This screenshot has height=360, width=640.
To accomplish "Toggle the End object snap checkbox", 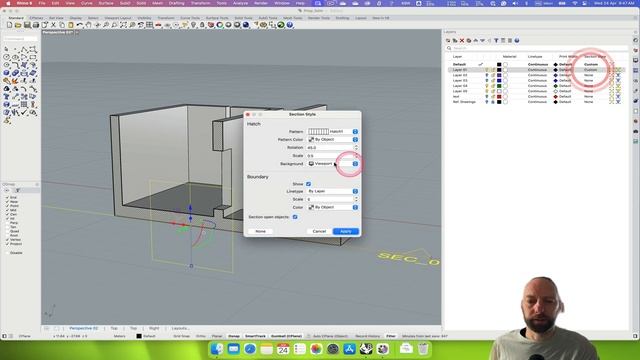I will pyautogui.click(x=7, y=197).
